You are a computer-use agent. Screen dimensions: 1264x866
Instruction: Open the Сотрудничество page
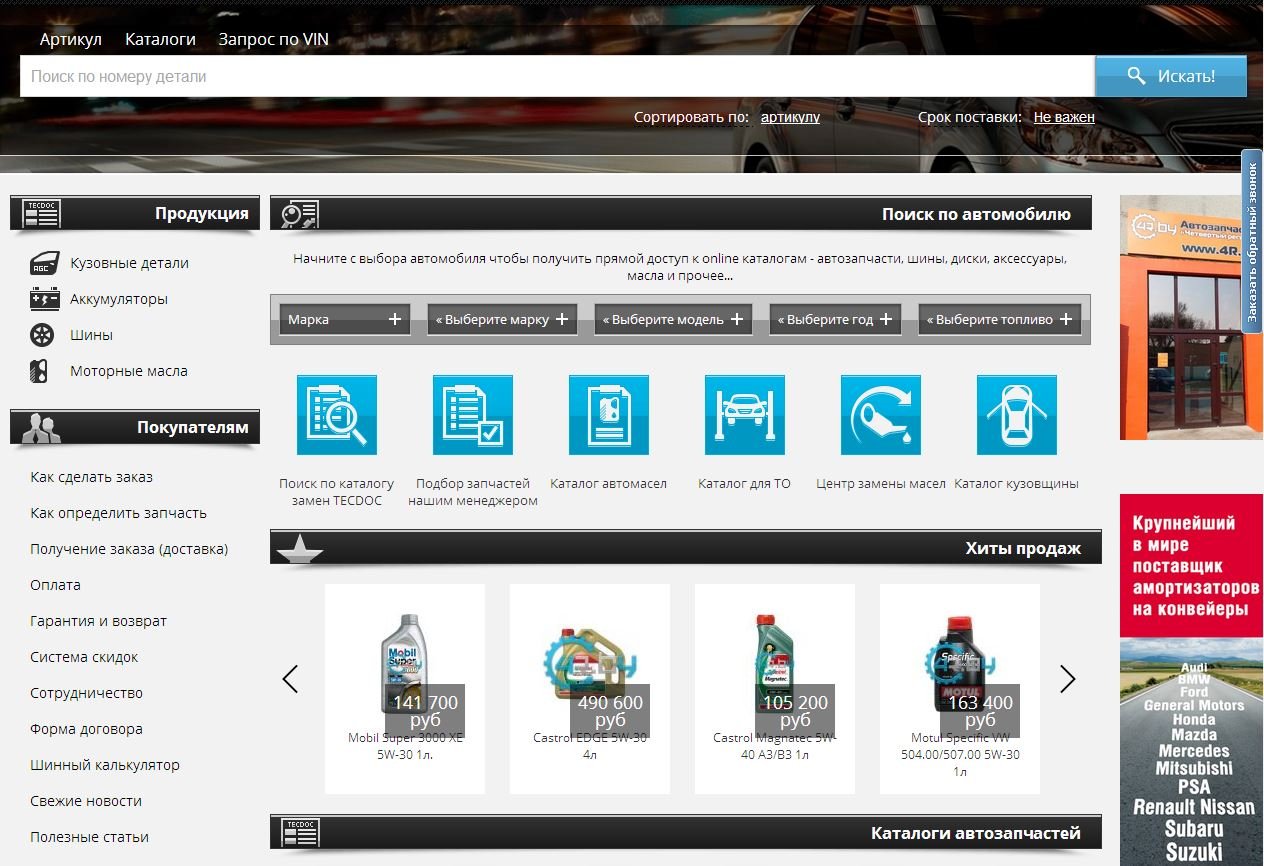pyautogui.click(x=87, y=693)
